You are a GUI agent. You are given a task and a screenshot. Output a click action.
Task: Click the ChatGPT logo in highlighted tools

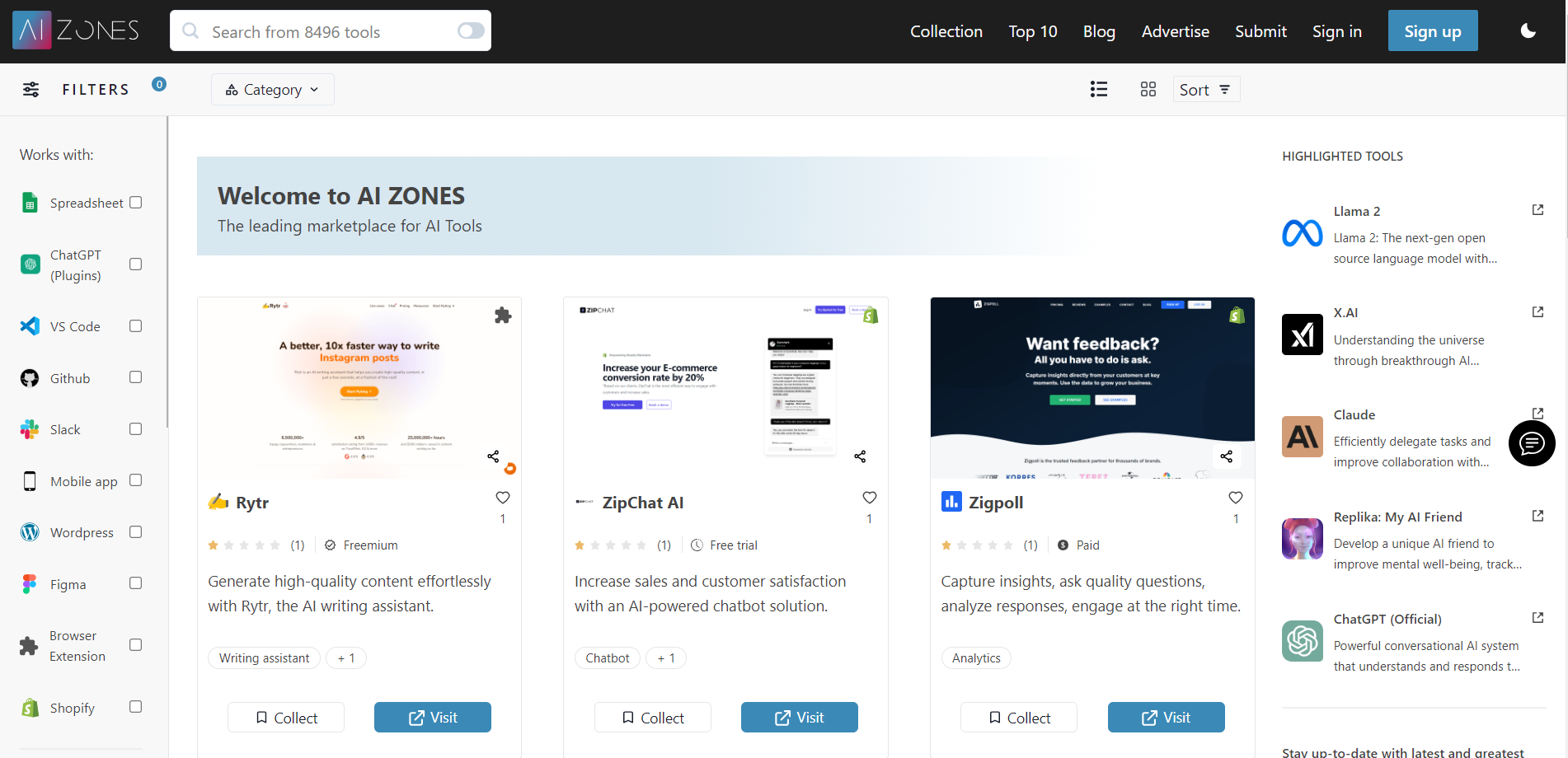[1303, 641]
